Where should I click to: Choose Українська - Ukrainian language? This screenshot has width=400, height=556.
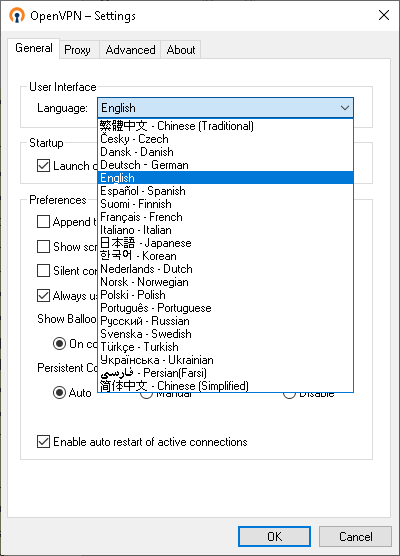[x=226, y=360]
